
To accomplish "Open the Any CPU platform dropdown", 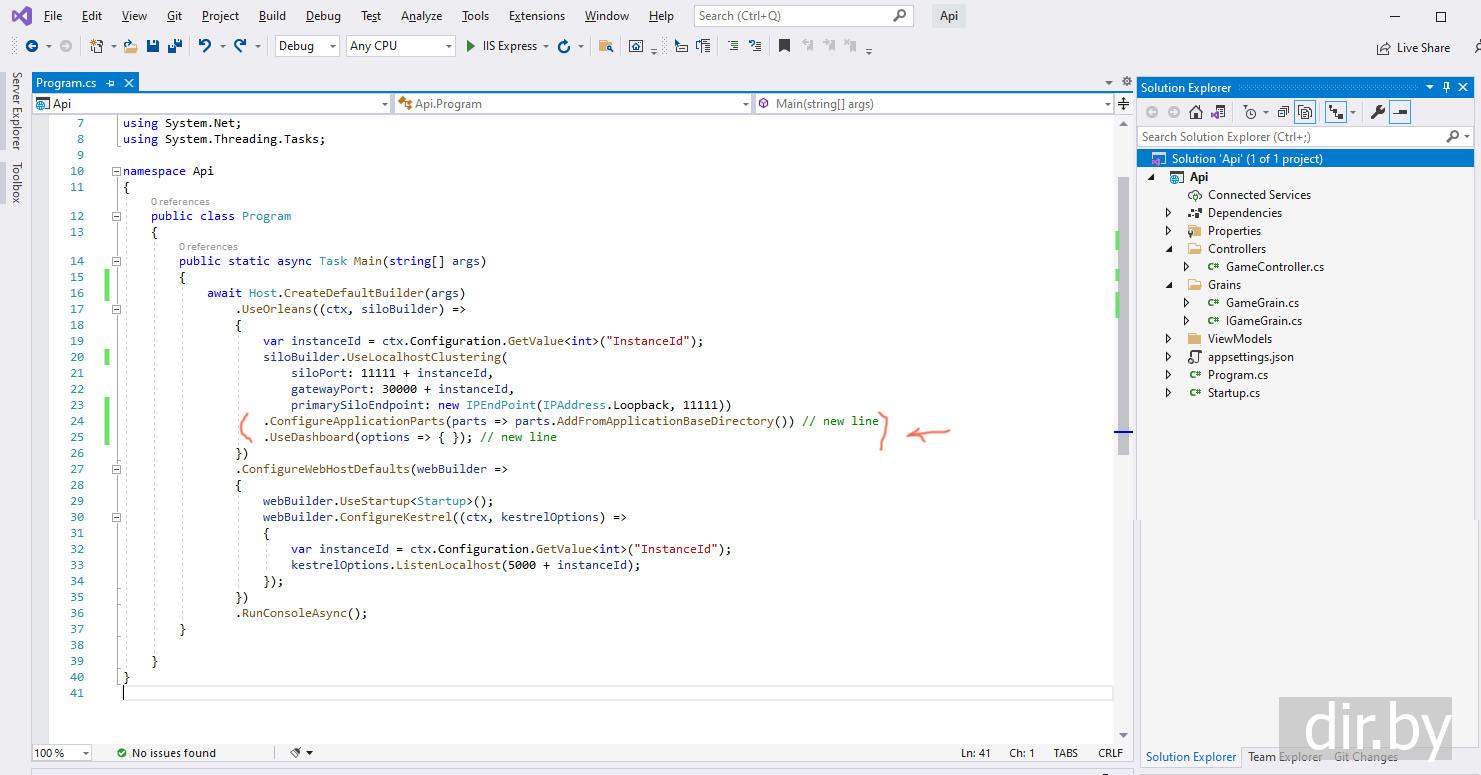I will pyautogui.click(x=400, y=46).
